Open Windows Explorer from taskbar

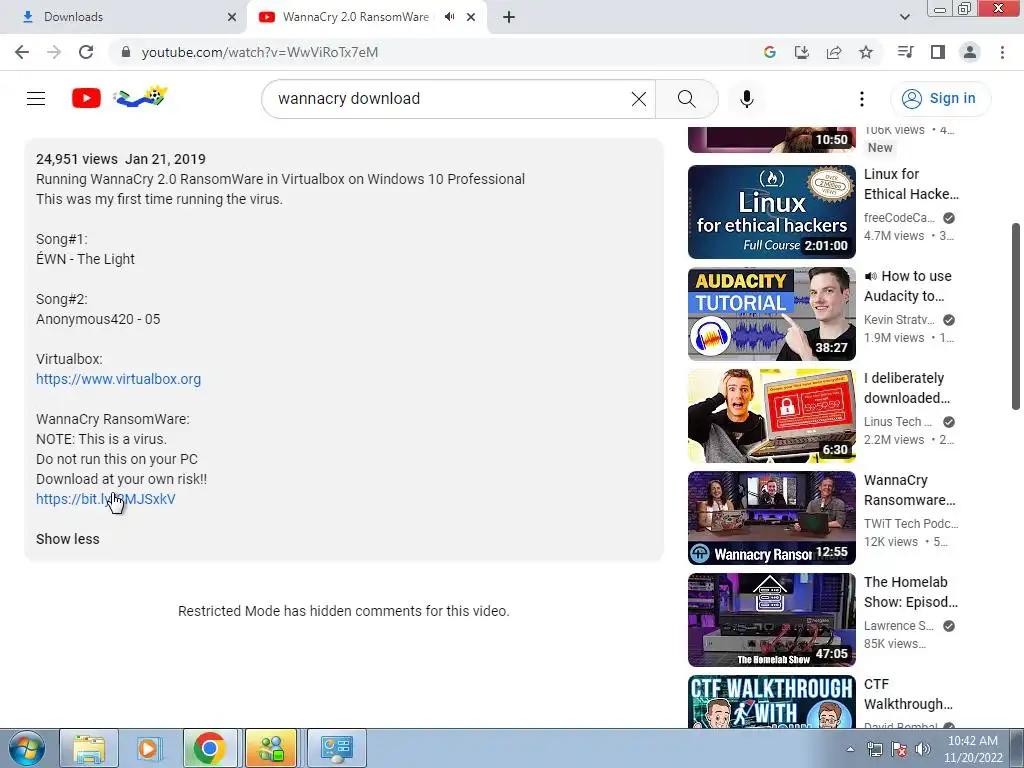pos(89,748)
